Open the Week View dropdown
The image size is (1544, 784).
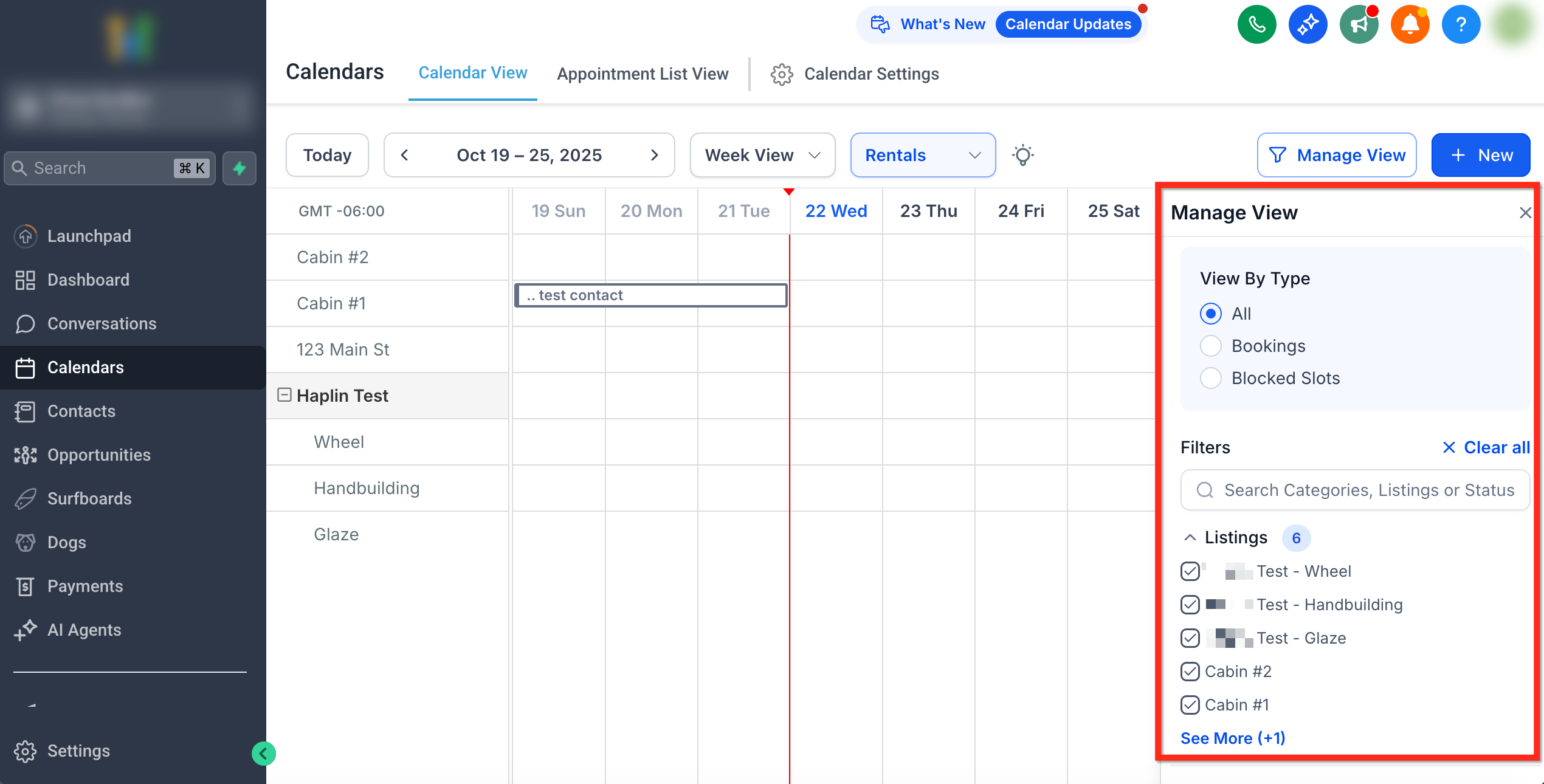click(x=762, y=156)
